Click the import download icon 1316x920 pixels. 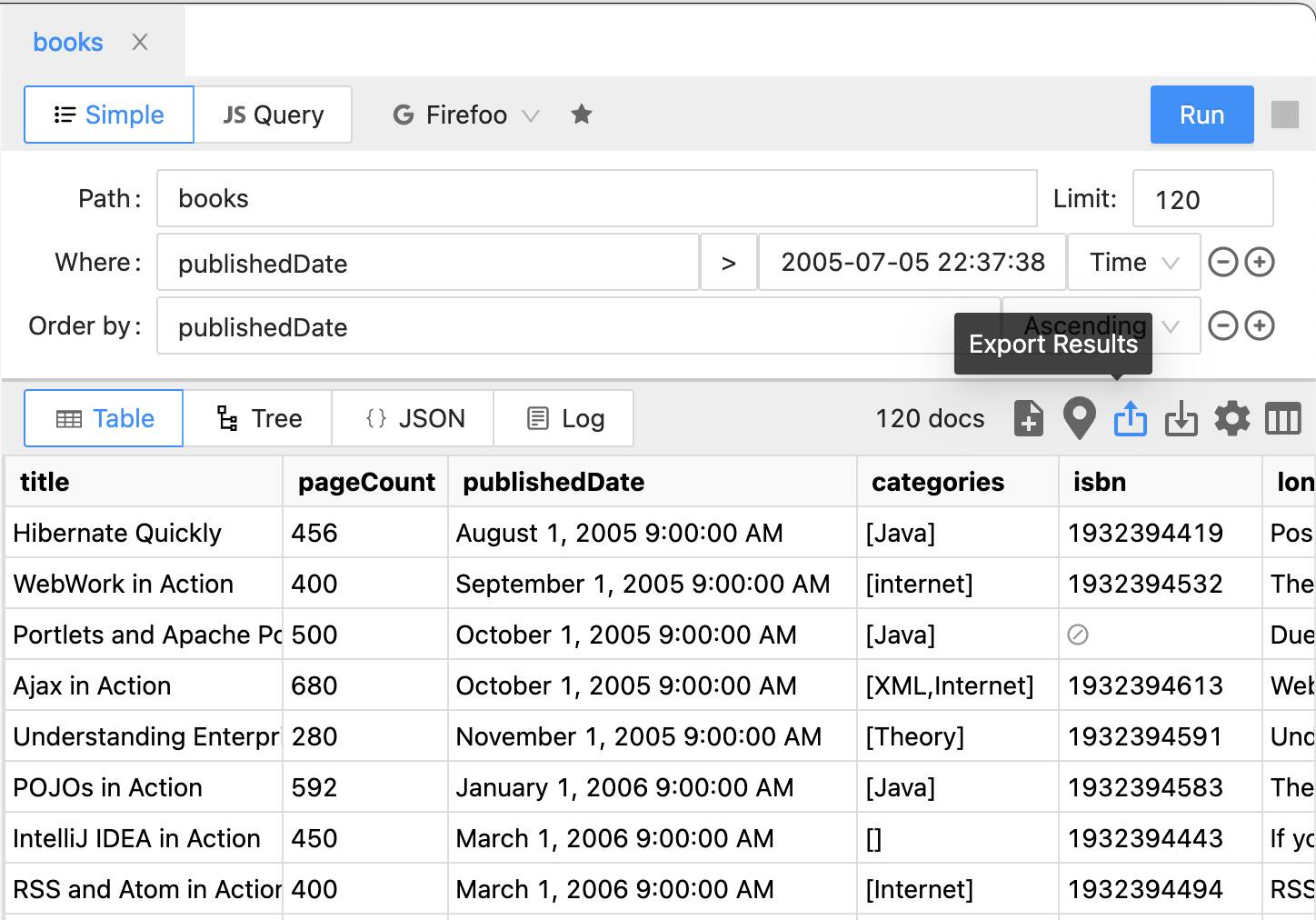(1181, 419)
